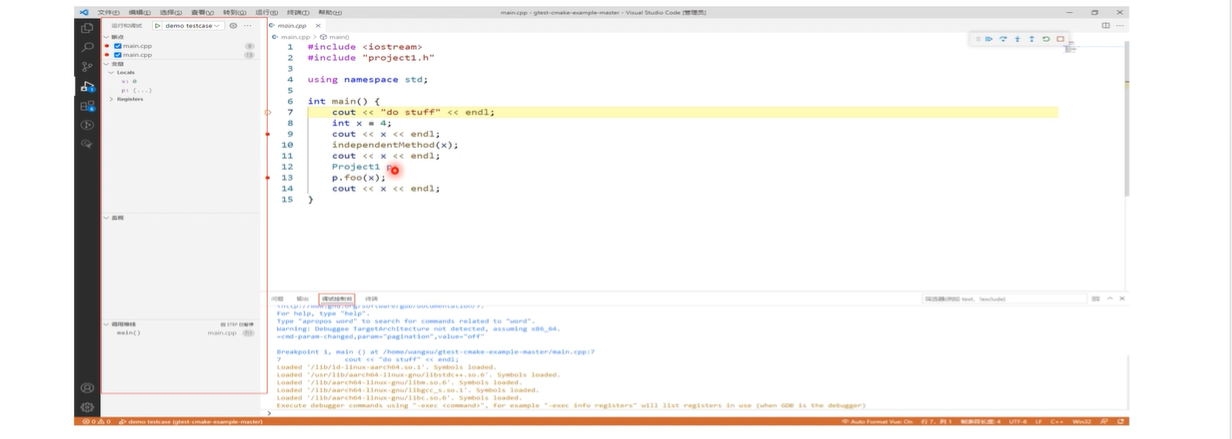Open the Run menu
The height and width of the screenshot is (439, 1232).
[266, 12]
